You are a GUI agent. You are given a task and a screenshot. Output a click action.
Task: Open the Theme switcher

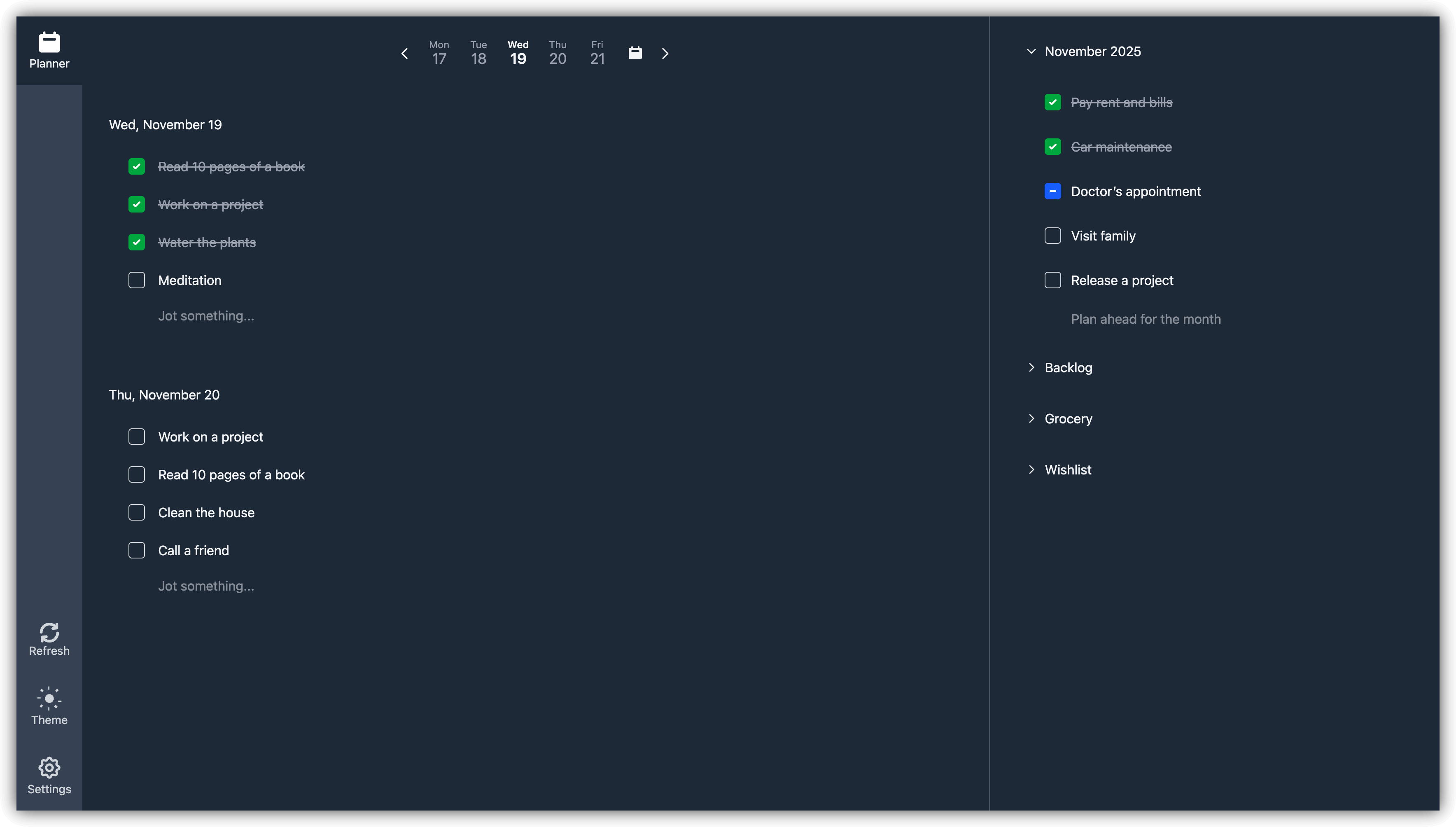coord(49,706)
